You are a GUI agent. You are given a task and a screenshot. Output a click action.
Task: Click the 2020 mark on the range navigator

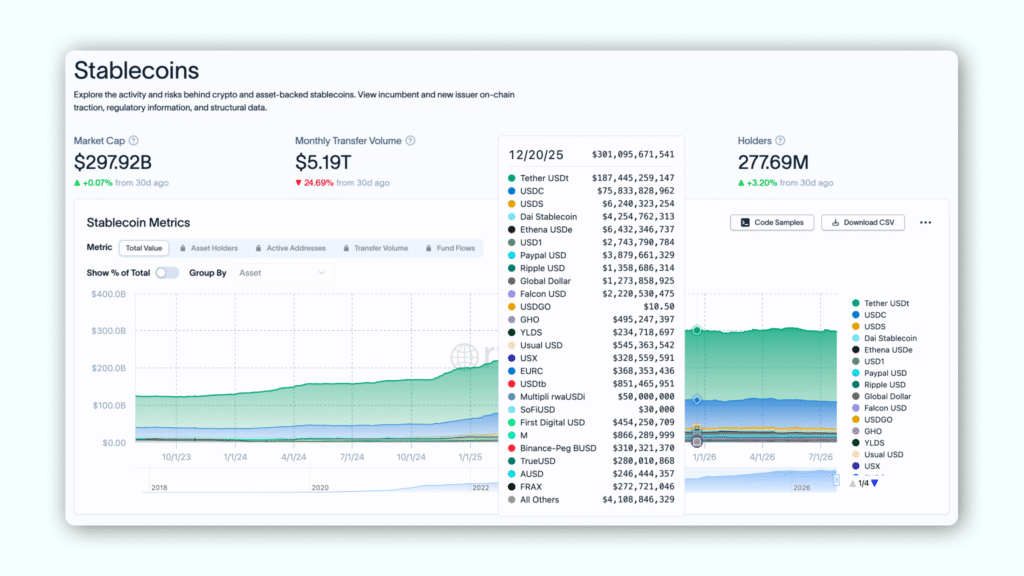(x=320, y=488)
